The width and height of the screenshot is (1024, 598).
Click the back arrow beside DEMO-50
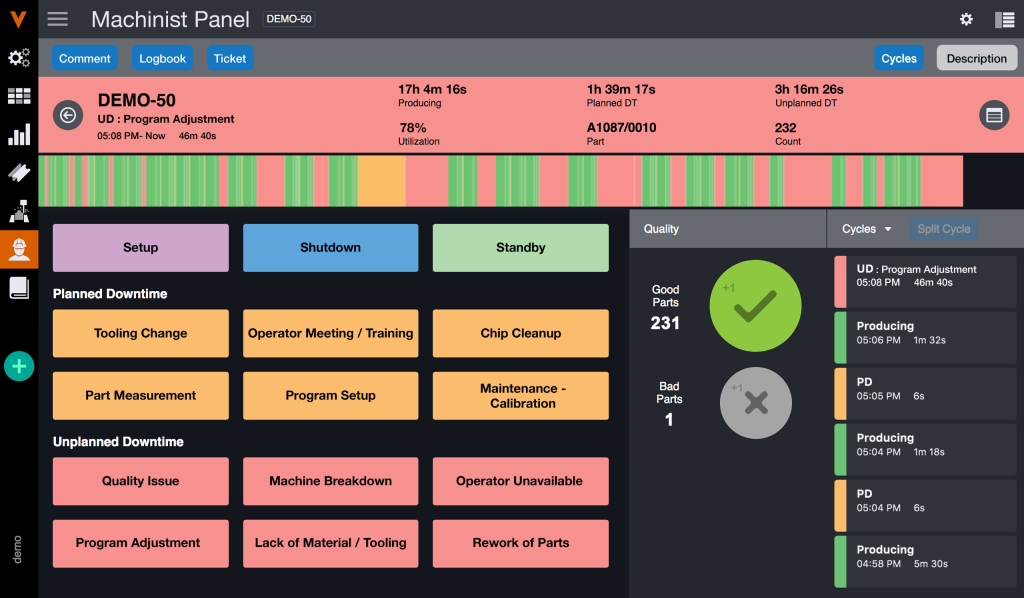(67, 115)
